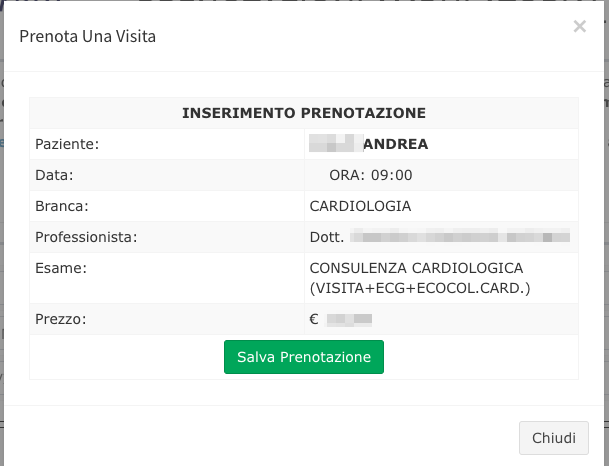Click the blurred price amount
This screenshot has width=609, height=466.
point(350,320)
